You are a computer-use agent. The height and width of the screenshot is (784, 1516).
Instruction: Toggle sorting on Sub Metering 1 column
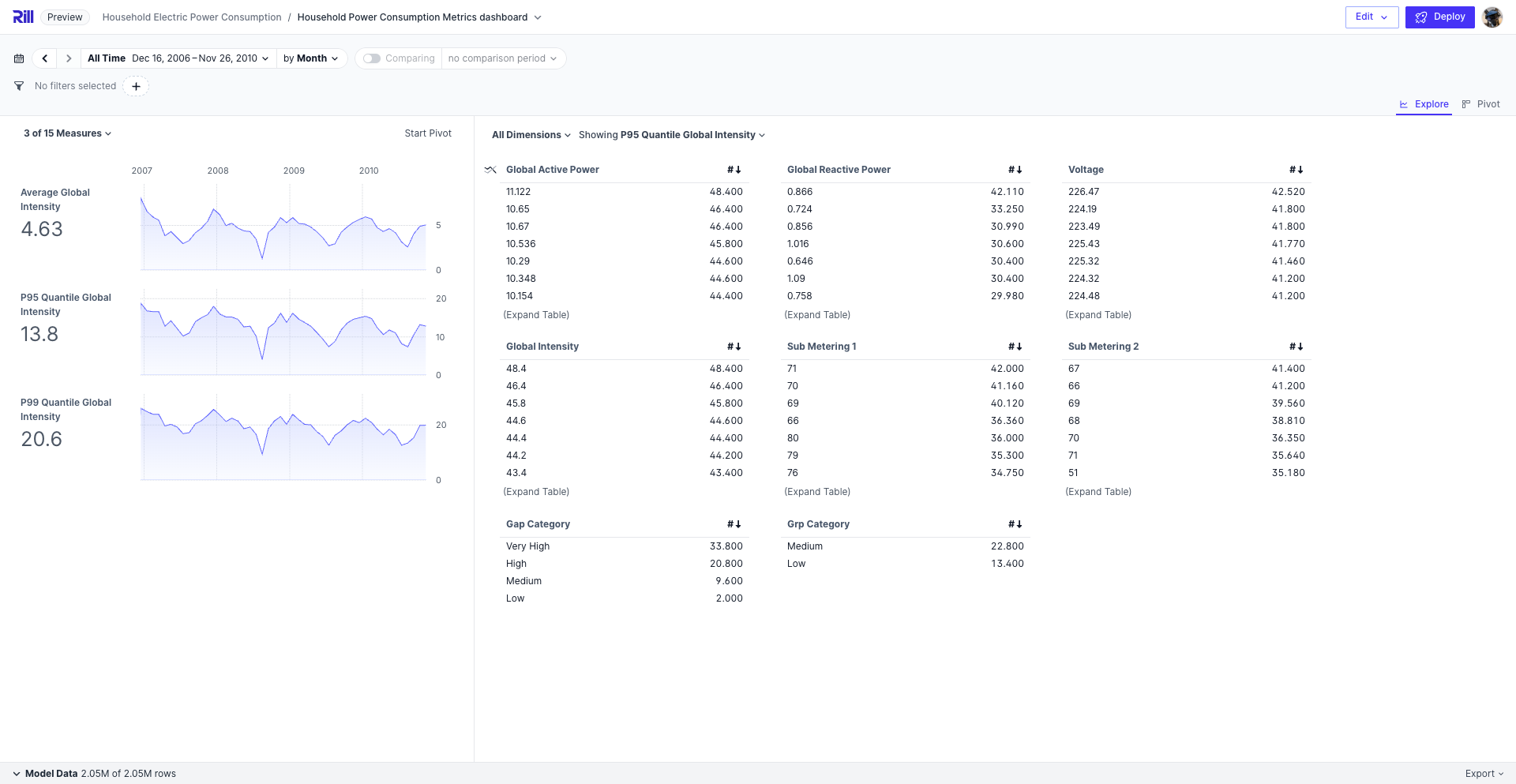[1016, 346]
